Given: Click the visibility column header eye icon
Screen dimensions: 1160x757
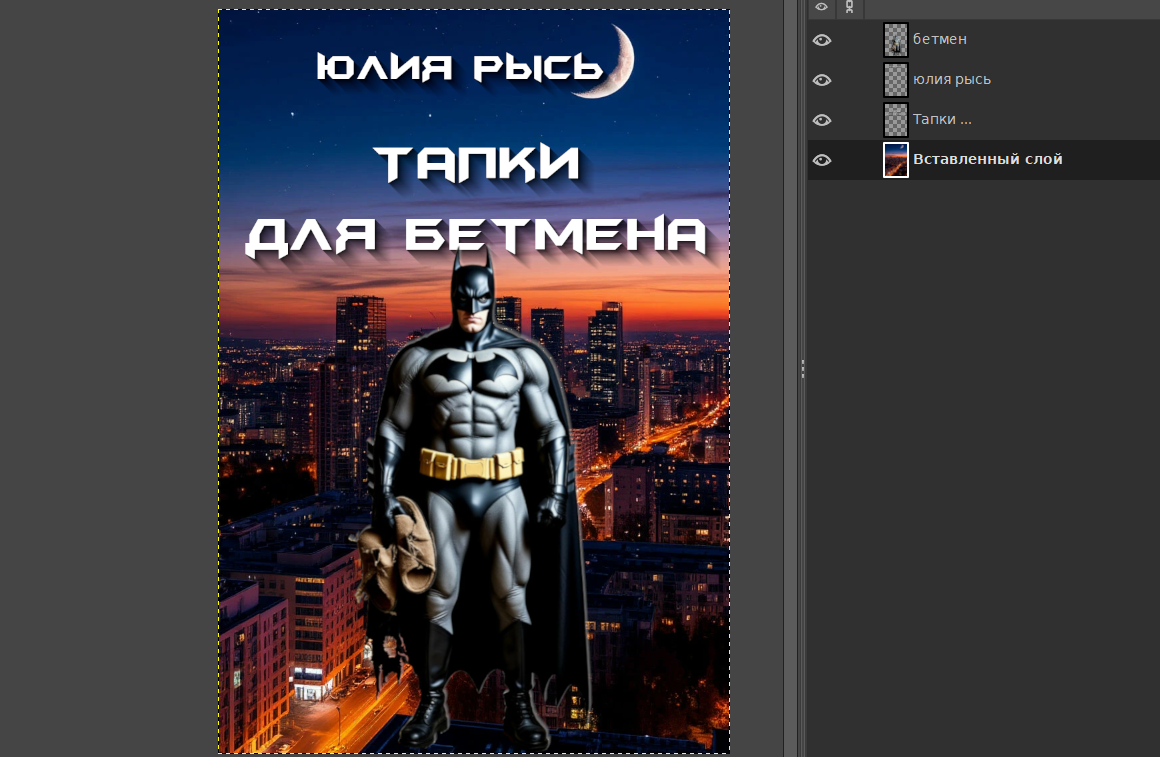Looking at the screenshot, I should pyautogui.click(x=821, y=7).
